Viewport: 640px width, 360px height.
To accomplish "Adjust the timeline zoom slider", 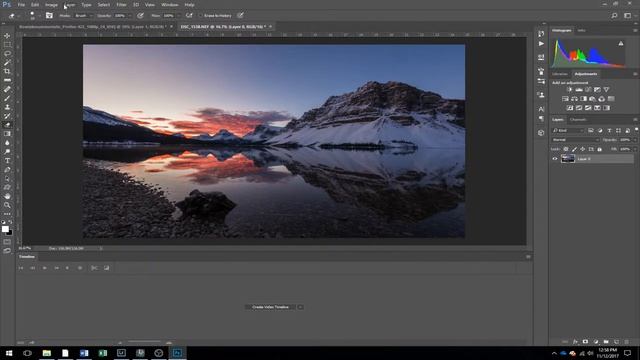I will coord(144,342).
